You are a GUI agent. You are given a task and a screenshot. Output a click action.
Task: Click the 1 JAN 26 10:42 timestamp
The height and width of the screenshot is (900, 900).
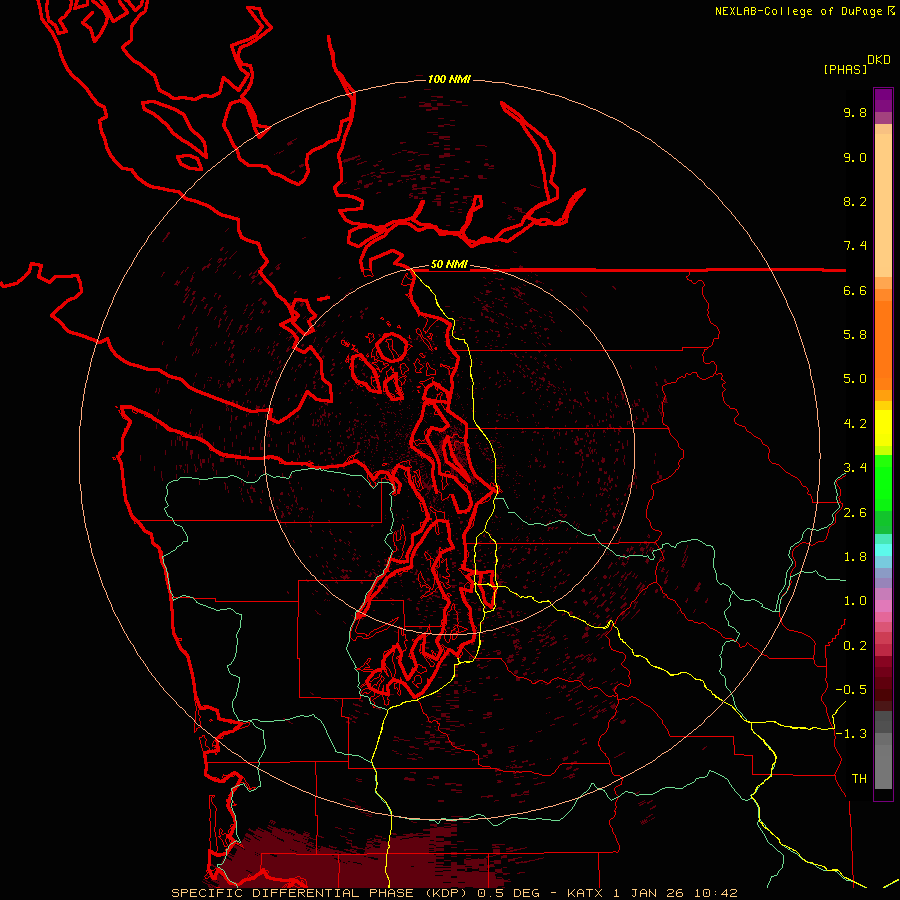point(675,893)
